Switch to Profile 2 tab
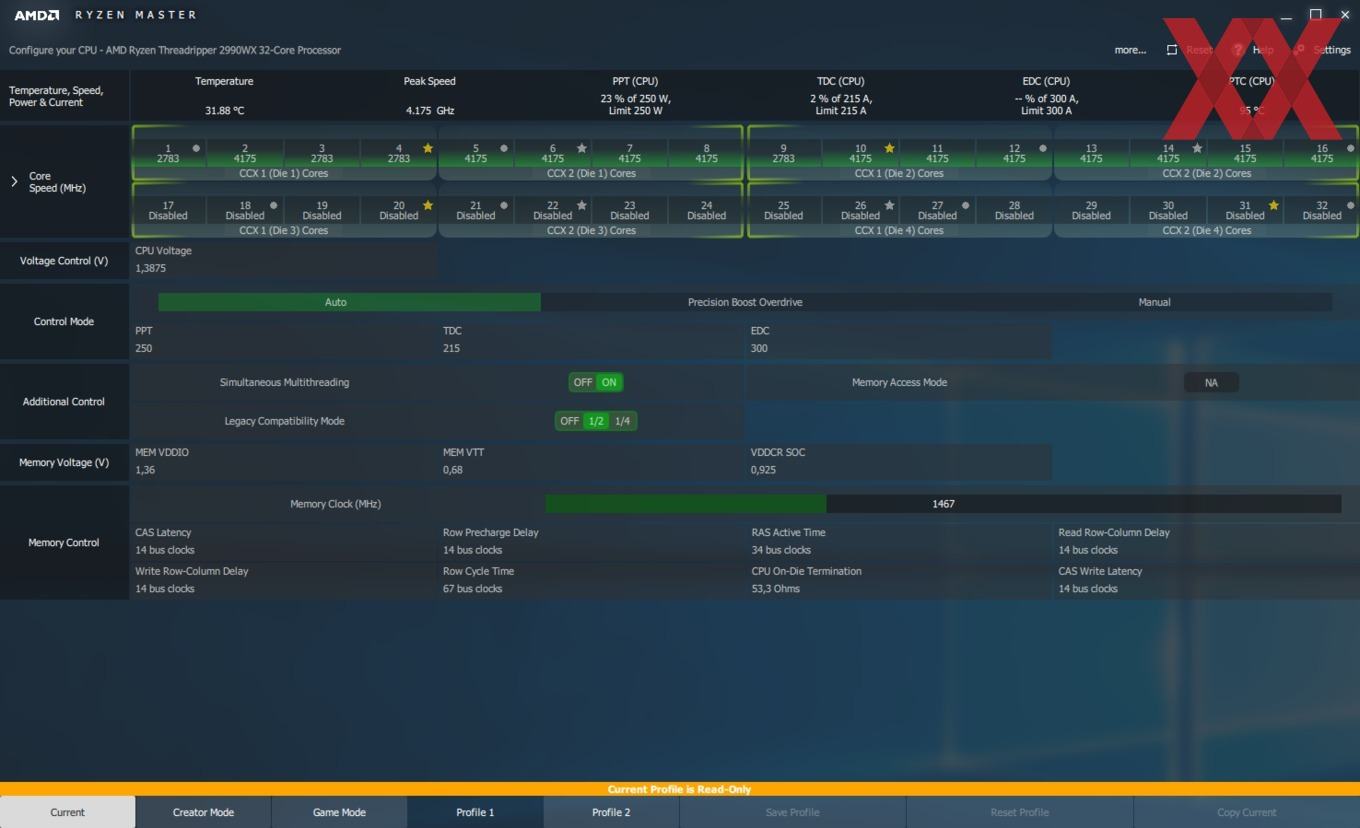The image size is (1360, 828). (611, 812)
